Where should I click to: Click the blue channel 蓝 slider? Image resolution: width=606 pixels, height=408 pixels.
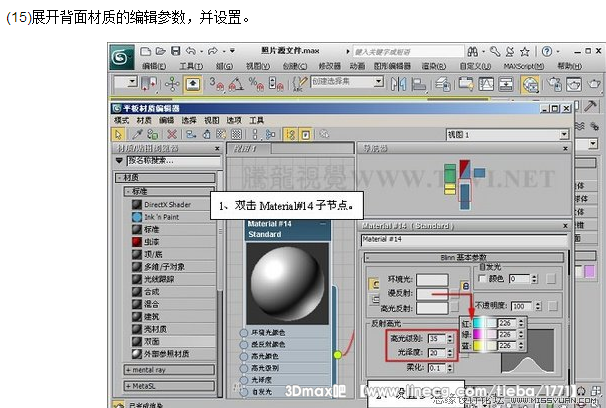(485, 346)
